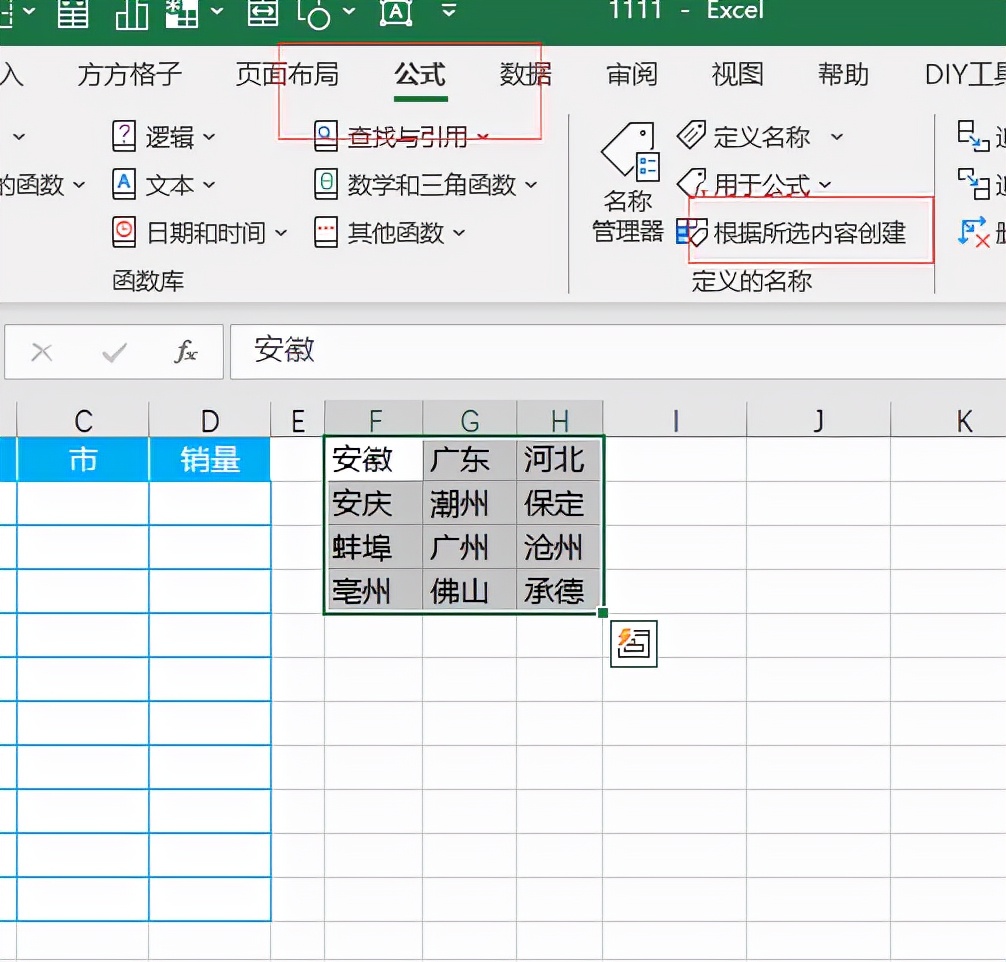Click the 文本 letter A book icon
This screenshot has height=962, width=1006.
coord(123,184)
